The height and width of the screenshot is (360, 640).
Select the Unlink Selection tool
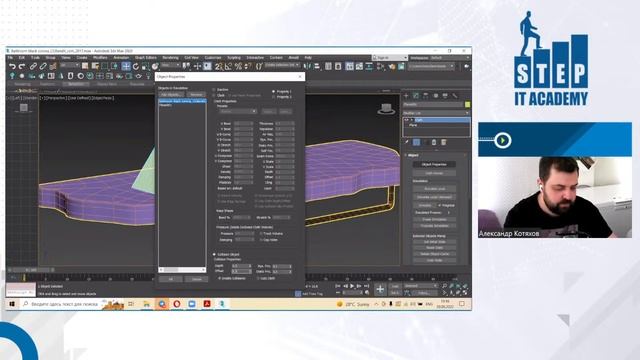pyautogui.click(x=43, y=66)
